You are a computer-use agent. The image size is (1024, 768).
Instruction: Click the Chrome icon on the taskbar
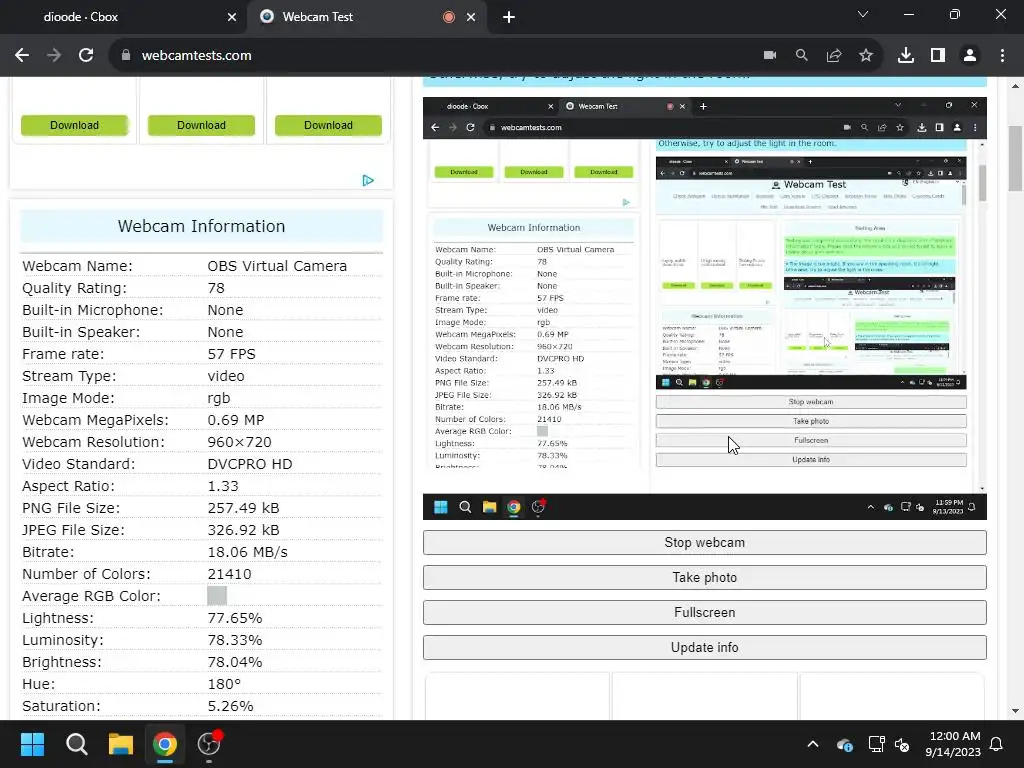coord(165,744)
